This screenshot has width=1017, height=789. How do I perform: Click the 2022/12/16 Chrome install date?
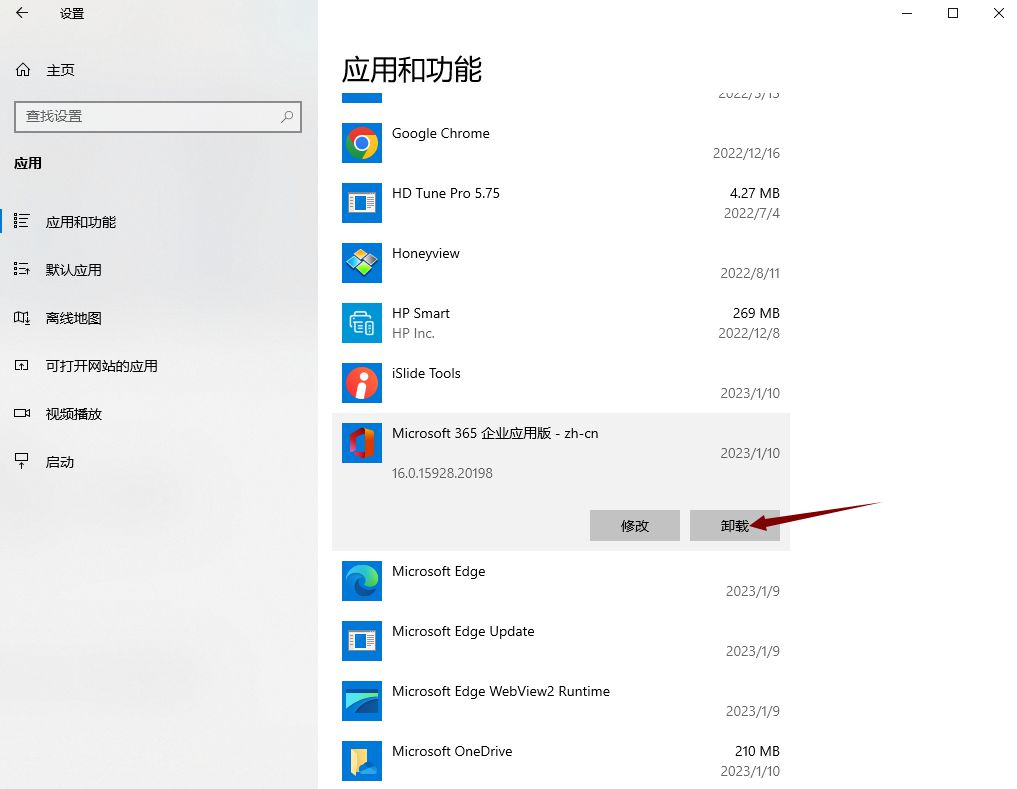[746, 153]
